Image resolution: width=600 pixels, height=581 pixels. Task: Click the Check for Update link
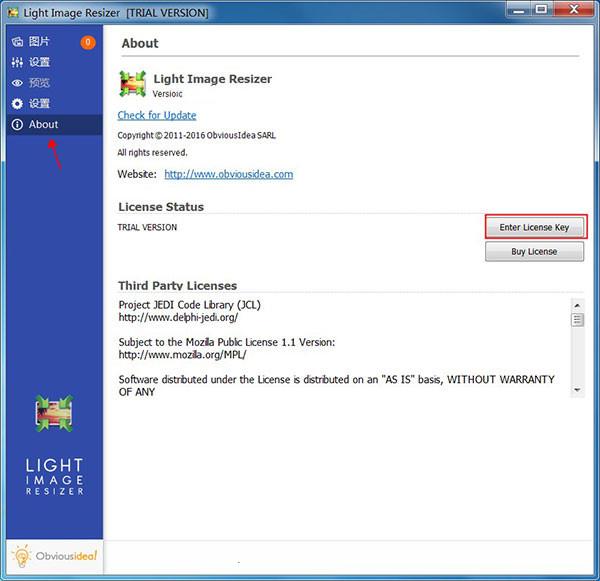pyautogui.click(x=157, y=115)
